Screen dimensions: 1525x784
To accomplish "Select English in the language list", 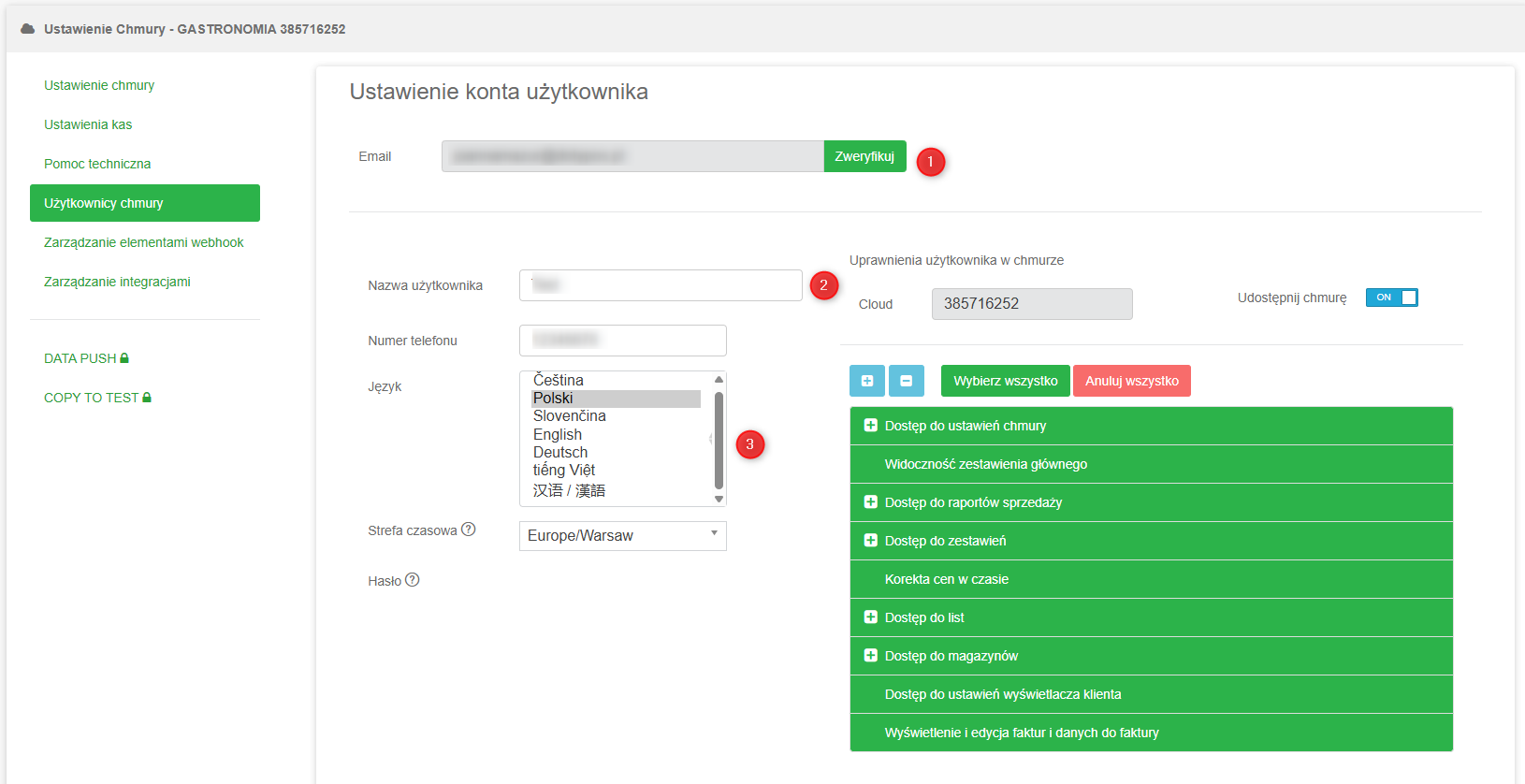I will click(x=558, y=434).
